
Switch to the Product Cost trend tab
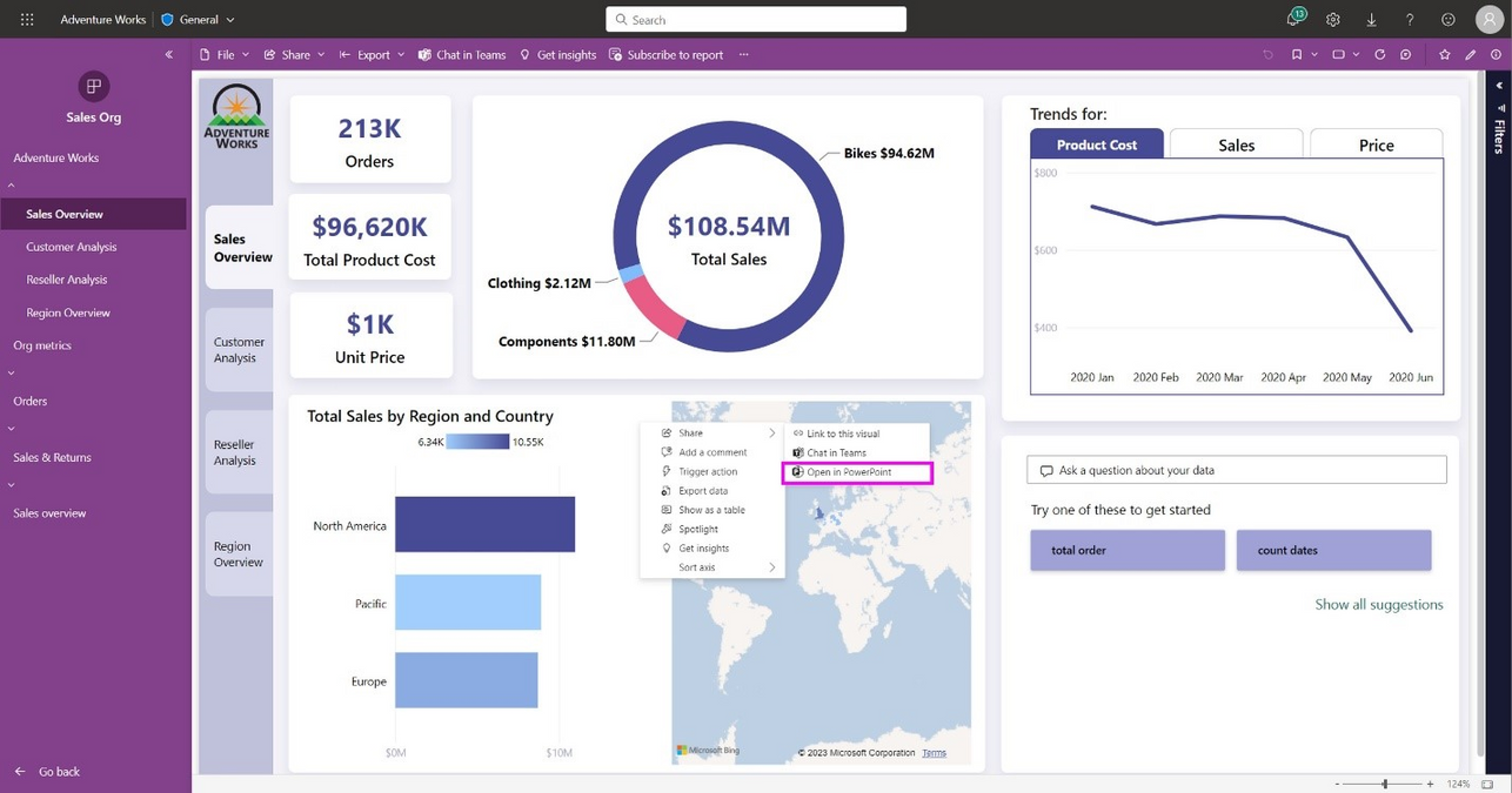coord(1097,144)
